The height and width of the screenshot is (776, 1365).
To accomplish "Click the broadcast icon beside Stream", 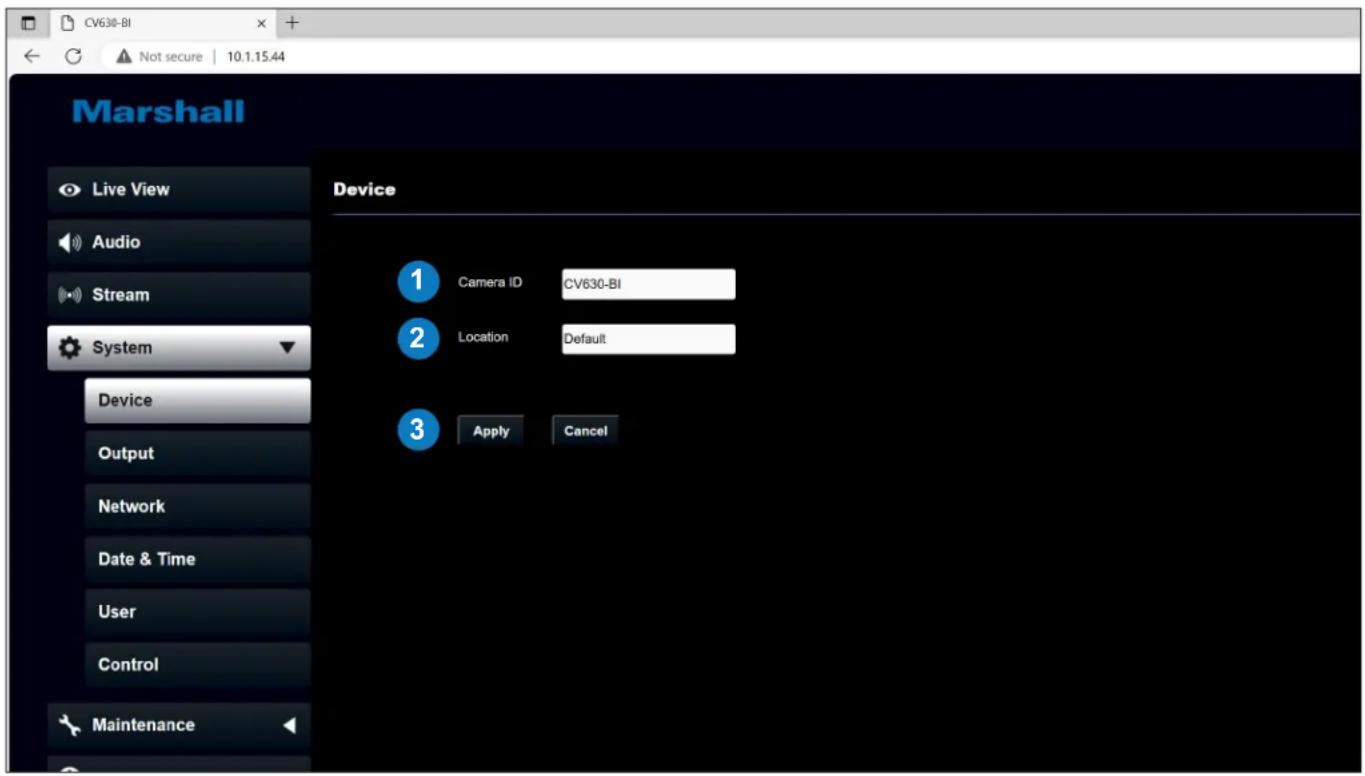I will click(x=72, y=295).
